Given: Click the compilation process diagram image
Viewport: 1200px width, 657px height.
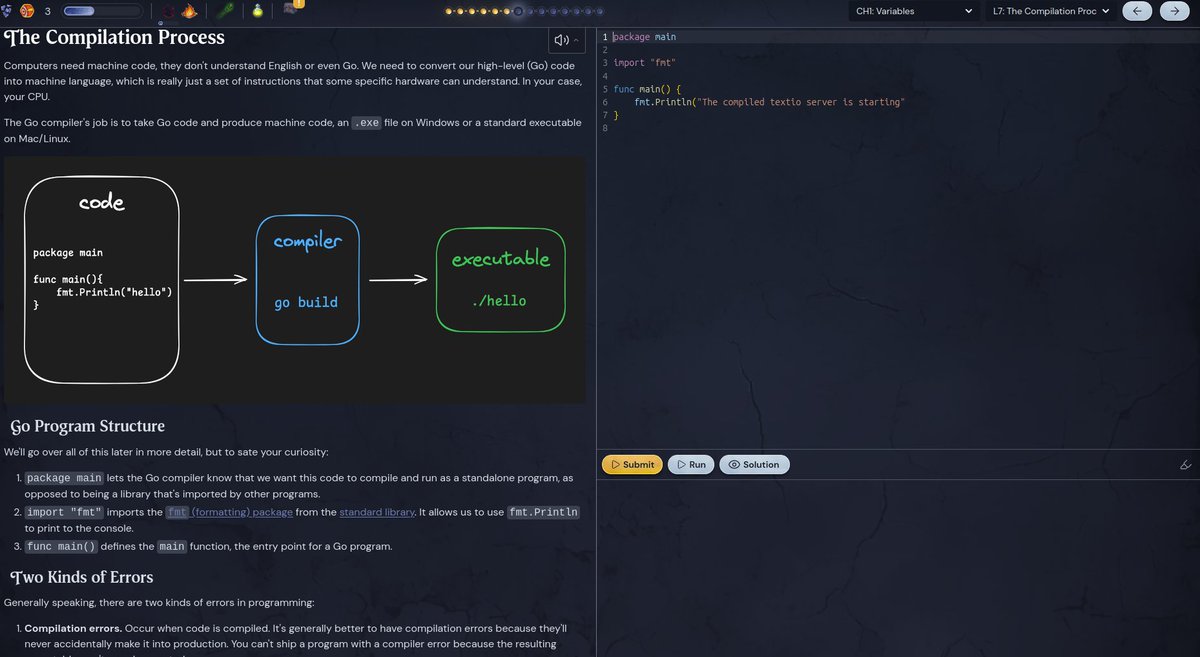Looking at the screenshot, I should coord(295,278).
